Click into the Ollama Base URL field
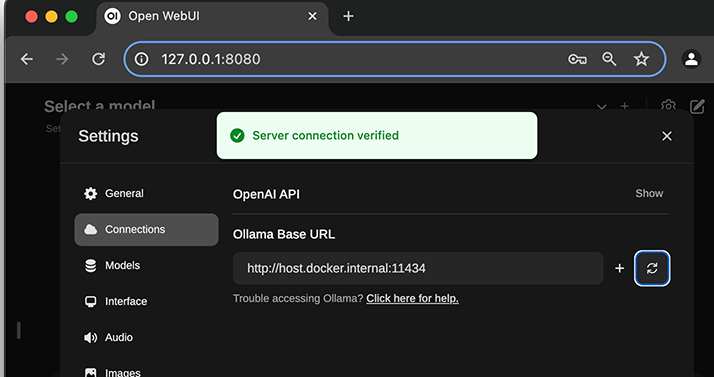This screenshot has width=714, height=377. 418,268
